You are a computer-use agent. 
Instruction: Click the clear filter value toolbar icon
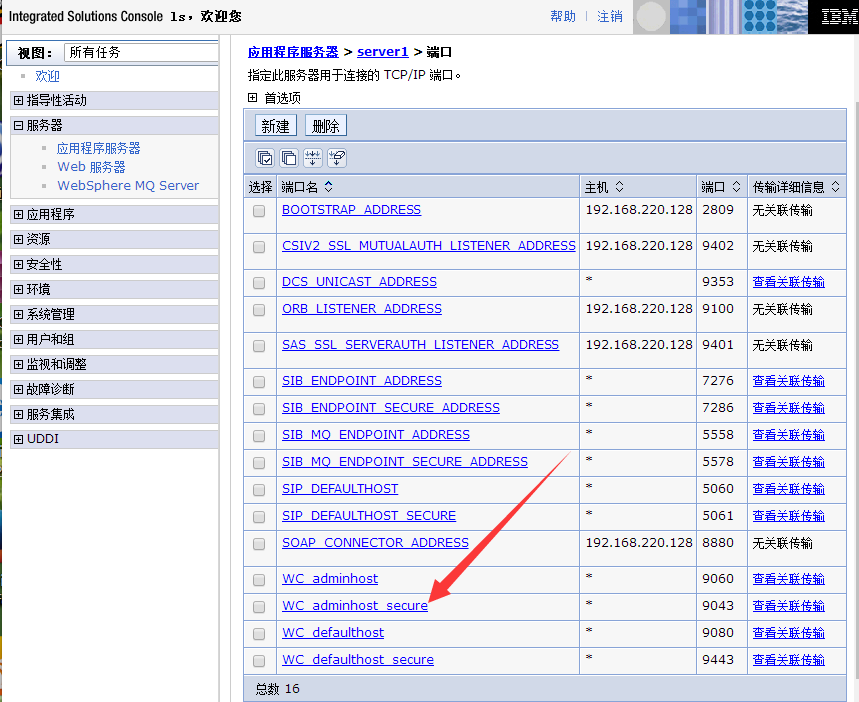tap(337, 158)
